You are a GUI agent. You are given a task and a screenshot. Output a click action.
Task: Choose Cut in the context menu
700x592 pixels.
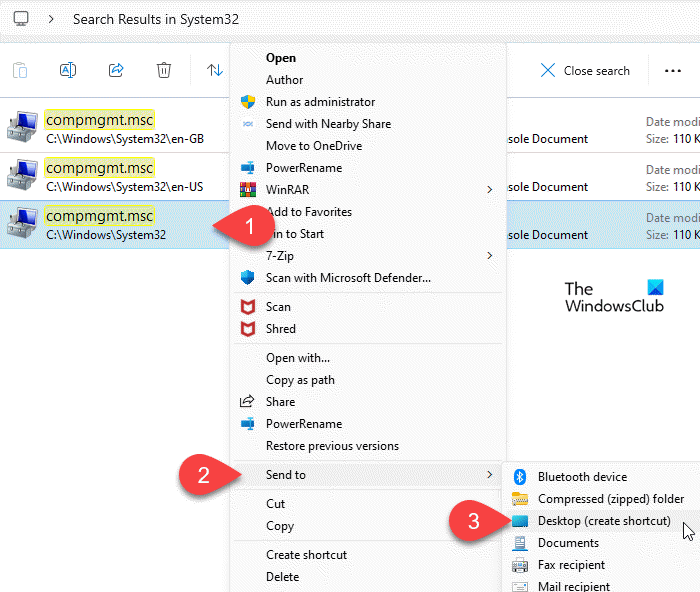[x=275, y=504]
